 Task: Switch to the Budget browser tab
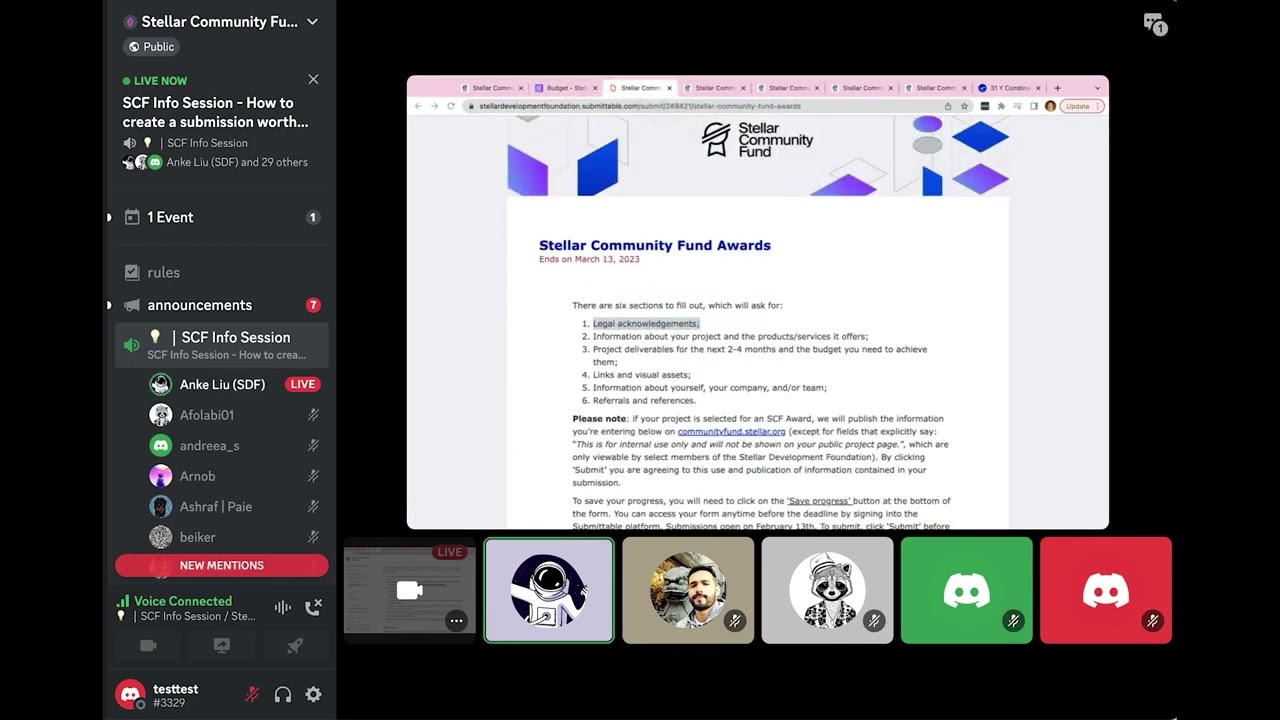[x=566, y=88]
